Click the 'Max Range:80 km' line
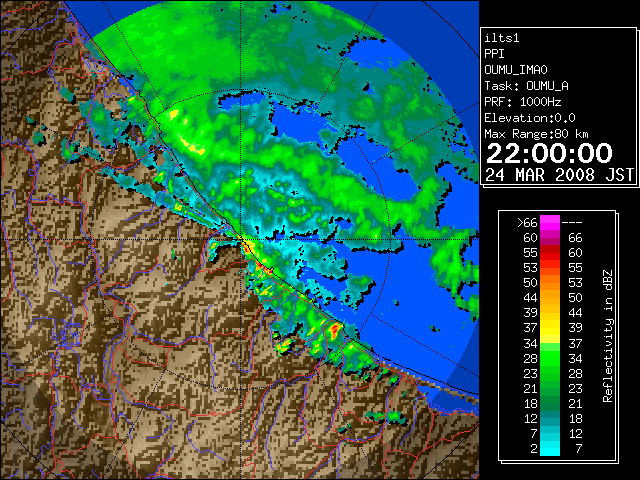The image size is (640, 480). pos(536,134)
